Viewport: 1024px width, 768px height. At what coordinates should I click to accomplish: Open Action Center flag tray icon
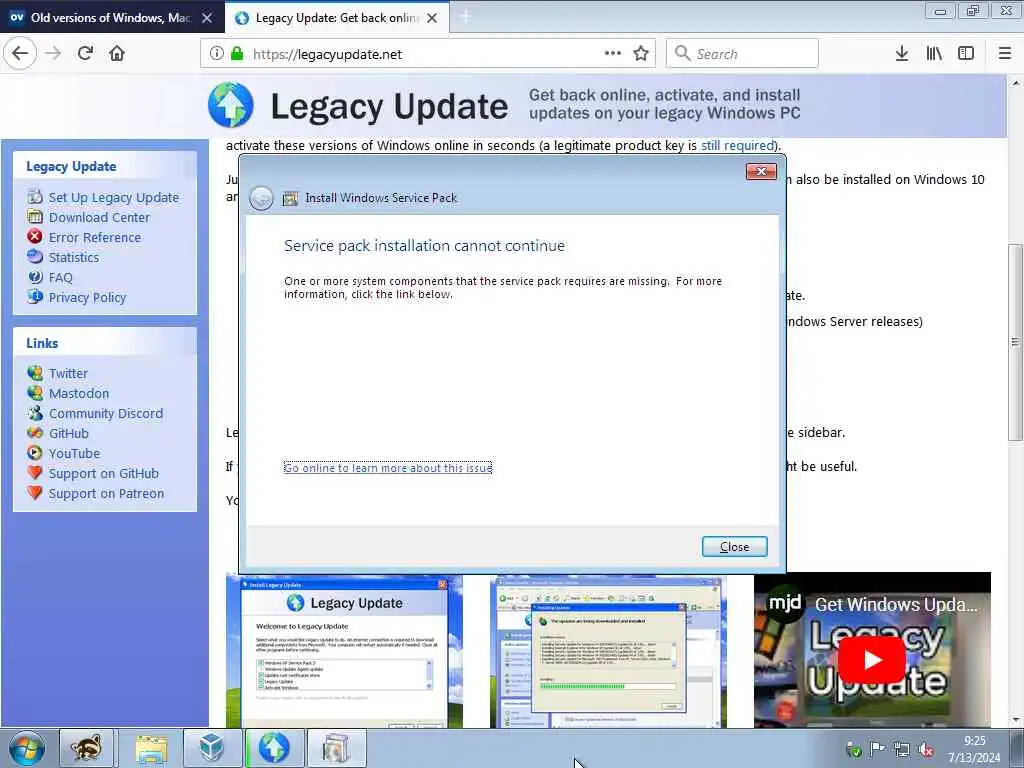pyautogui.click(x=878, y=749)
